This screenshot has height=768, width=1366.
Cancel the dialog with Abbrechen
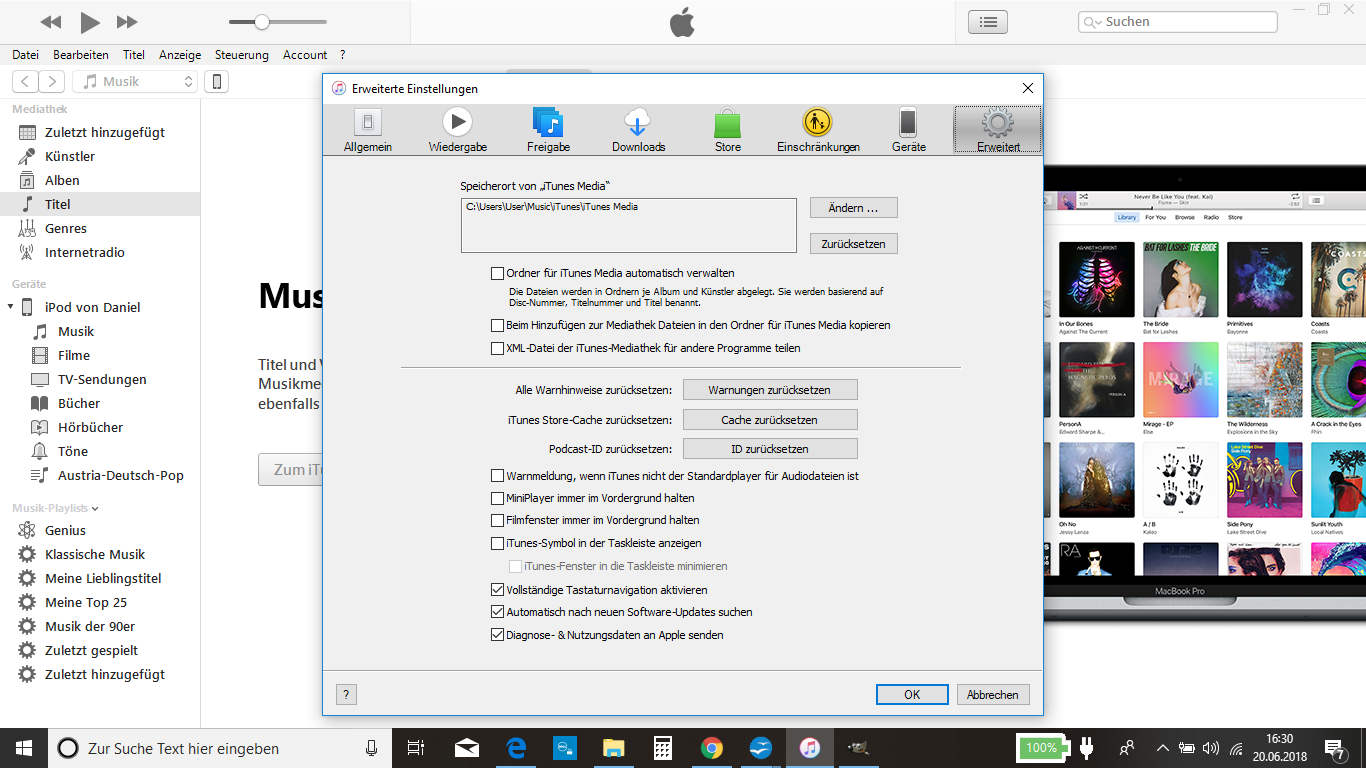pyautogui.click(x=993, y=694)
